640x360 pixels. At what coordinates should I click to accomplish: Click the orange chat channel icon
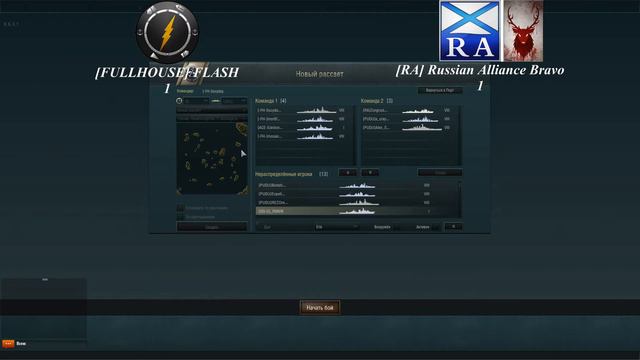click(x=8, y=344)
